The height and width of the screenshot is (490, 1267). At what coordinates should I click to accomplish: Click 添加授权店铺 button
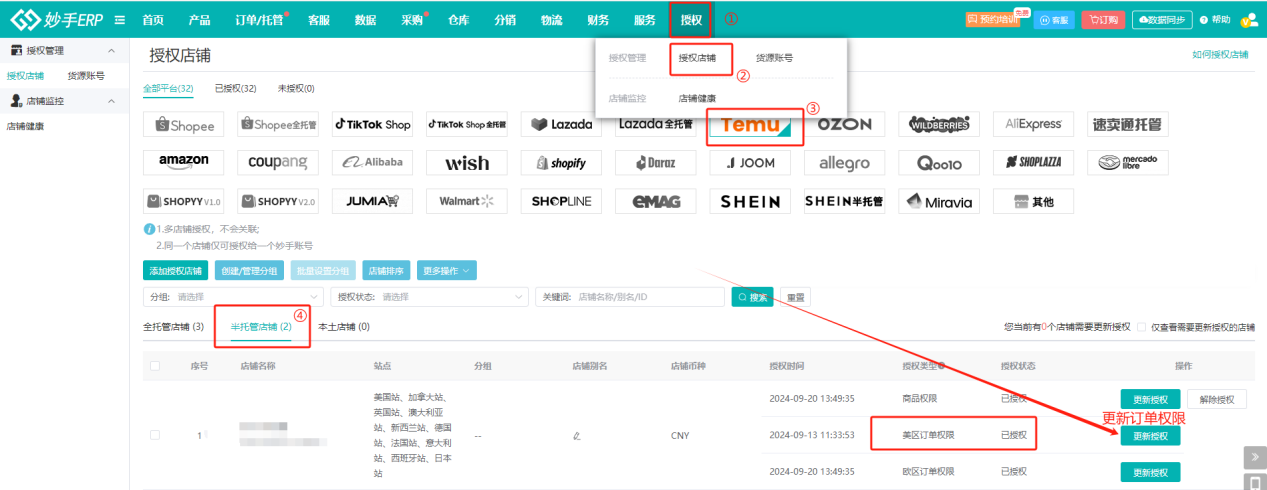pyautogui.click(x=175, y=270)
